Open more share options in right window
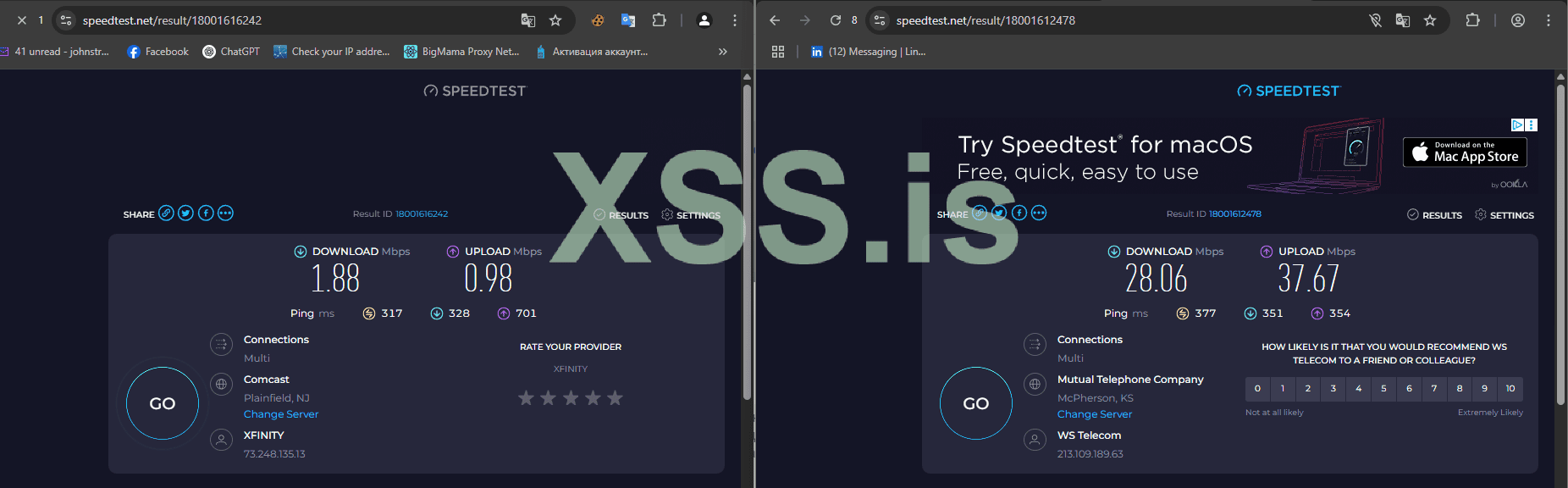Screen dimensions: 1568x488 pyautogui.click(x=1039, y=213)
